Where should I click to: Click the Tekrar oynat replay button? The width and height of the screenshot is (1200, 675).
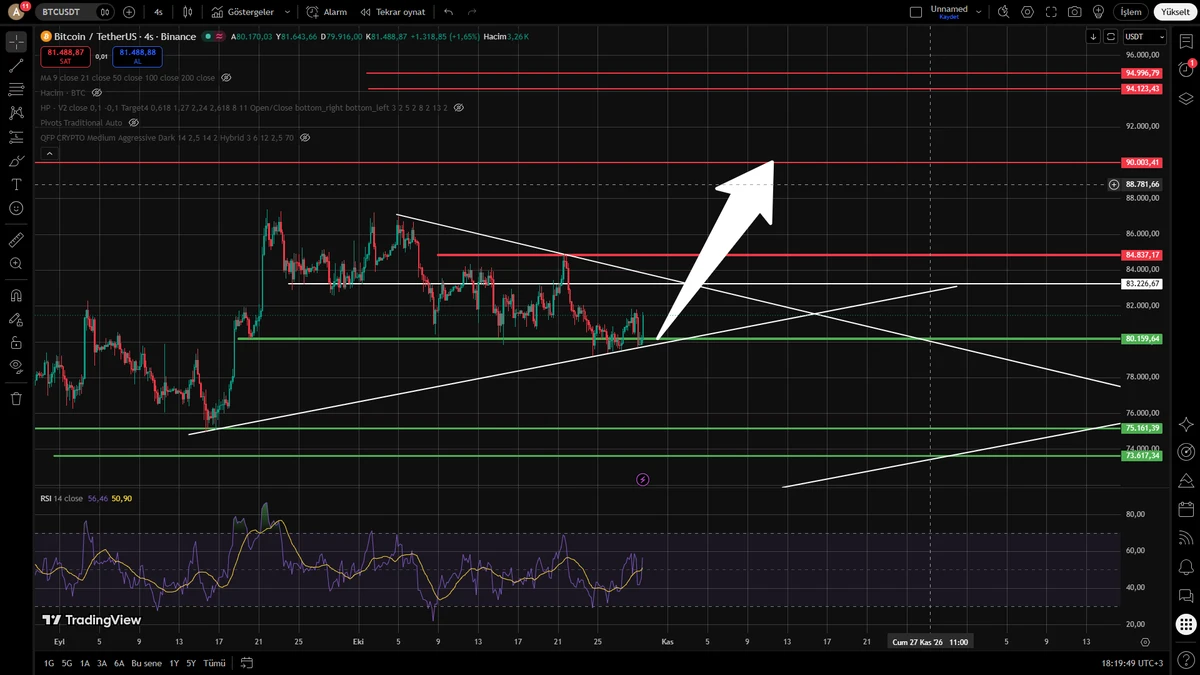[x=393, y=12]
